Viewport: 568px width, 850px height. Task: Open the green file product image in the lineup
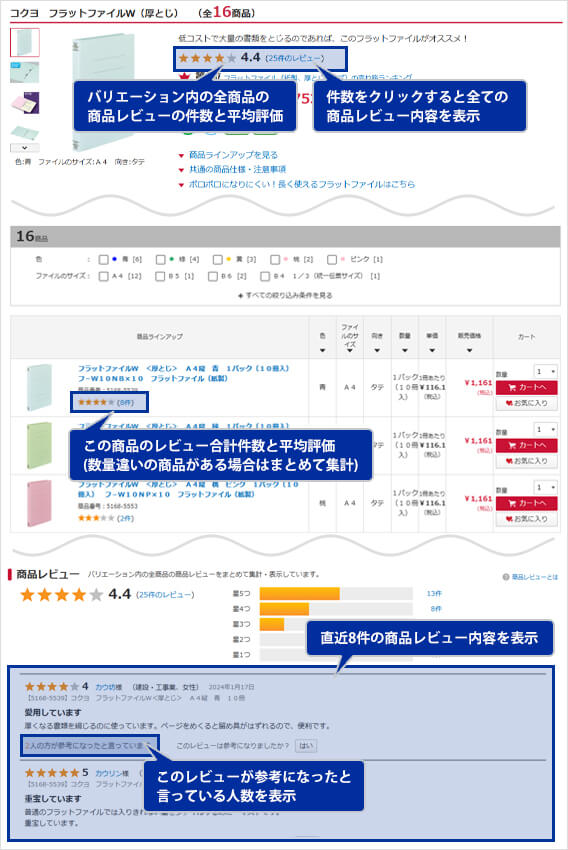coord(39,445)
